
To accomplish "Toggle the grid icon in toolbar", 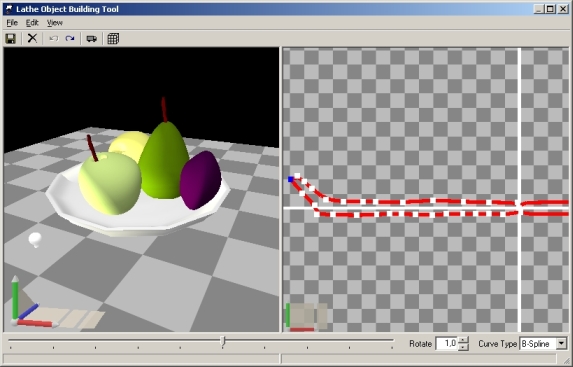I will point(113,38).
